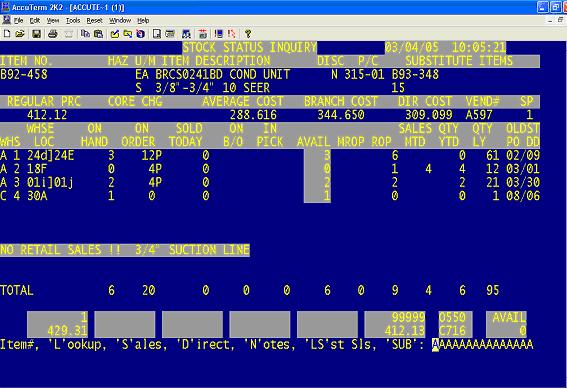The width and height of the screenshot is (567, 389).
Task: Click the New session toolbar icon
Action: tap(7, 34)
